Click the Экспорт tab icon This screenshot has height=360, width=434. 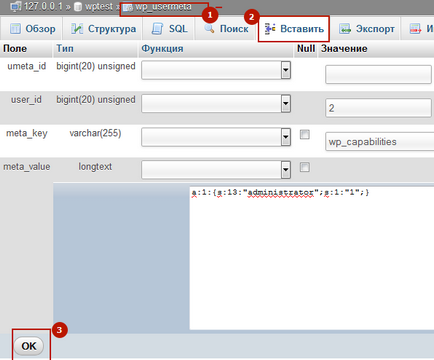(x=345, y=29)
